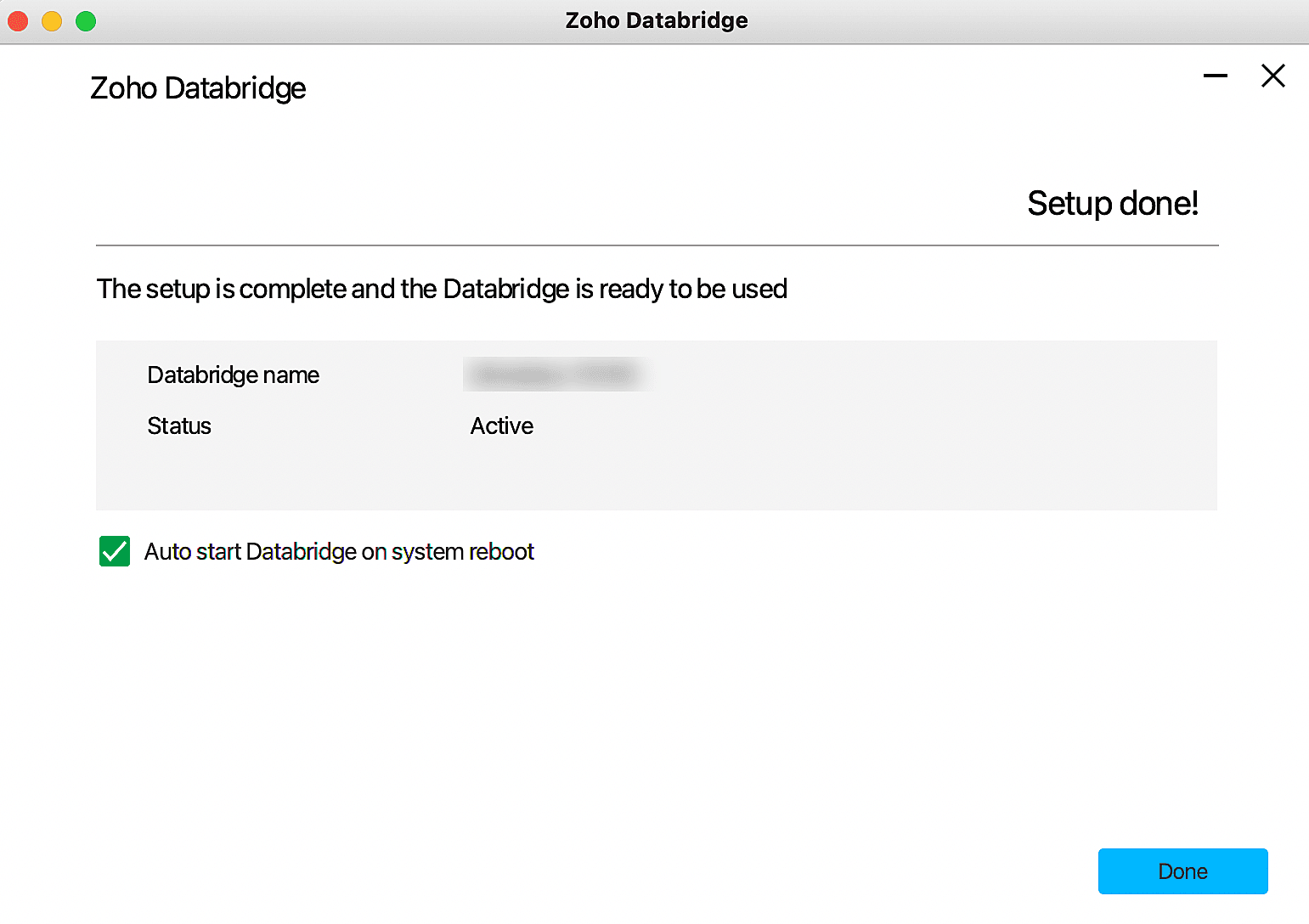The height and width of the screenshot is (924, 1309).
Task: Minimize using the in-app dash icon
Action: click(x=1216, y=76)
